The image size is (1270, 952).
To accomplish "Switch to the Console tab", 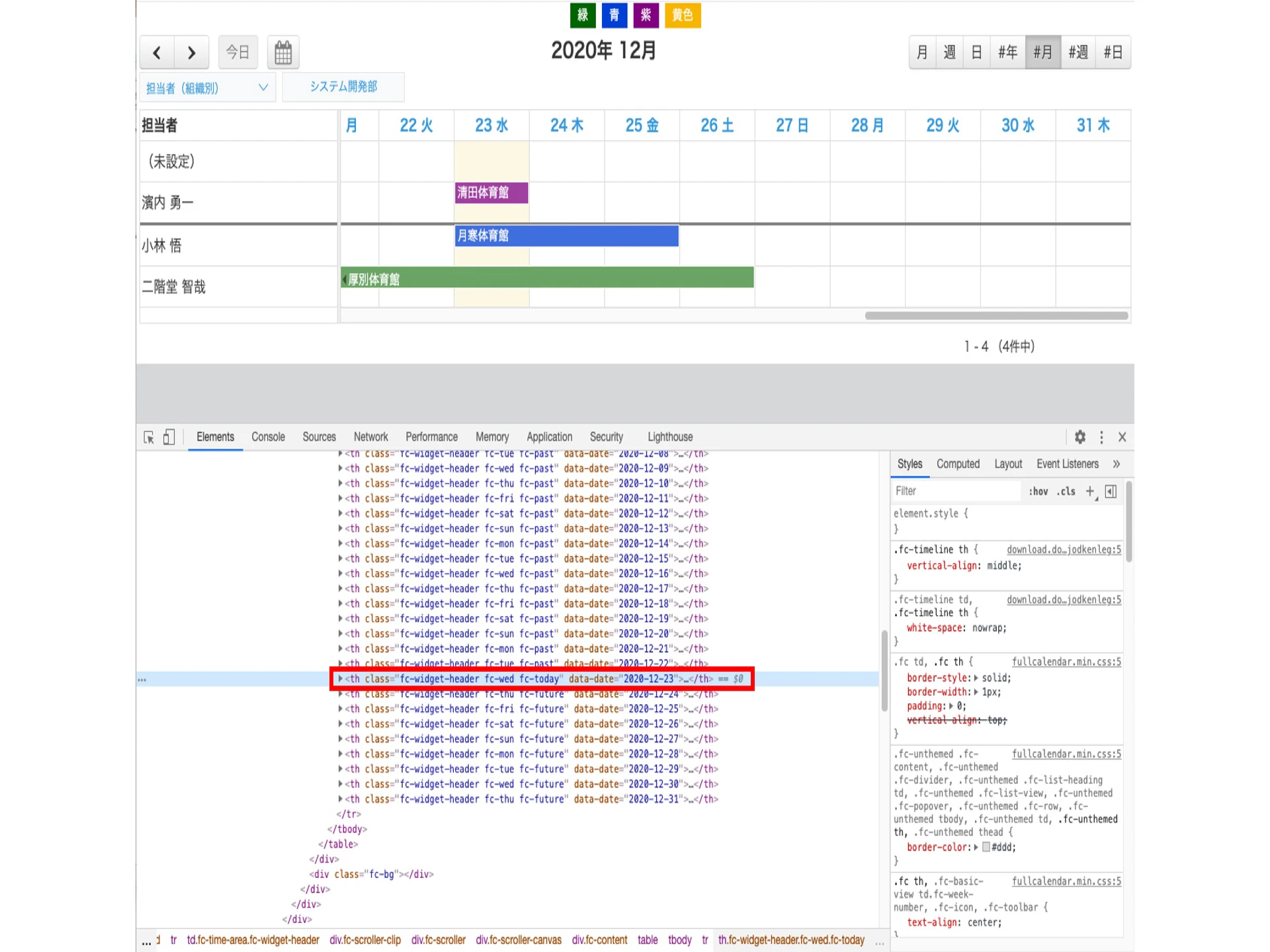I will tap(268, 437).
